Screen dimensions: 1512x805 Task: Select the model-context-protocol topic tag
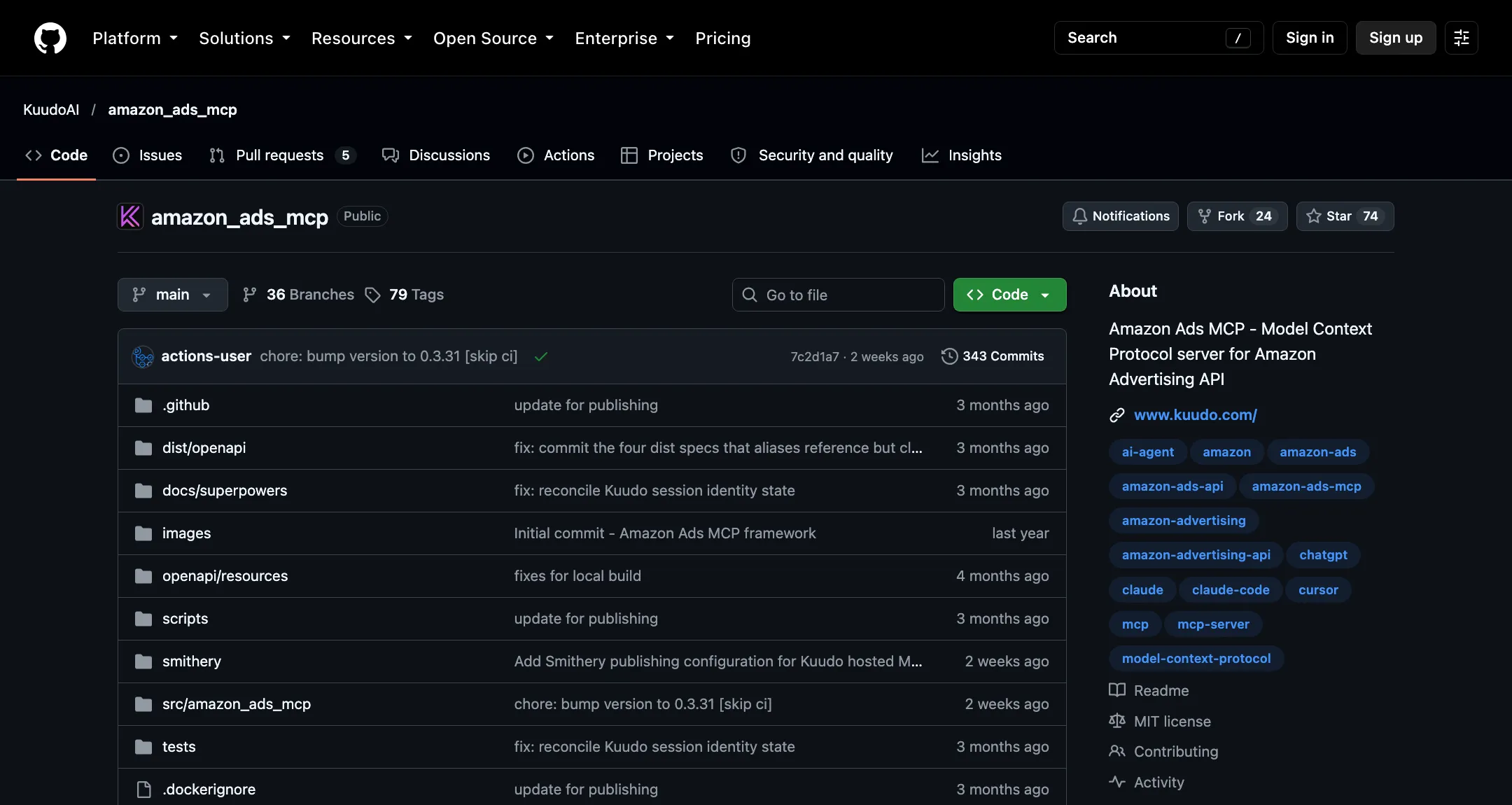click(1196, 658)
